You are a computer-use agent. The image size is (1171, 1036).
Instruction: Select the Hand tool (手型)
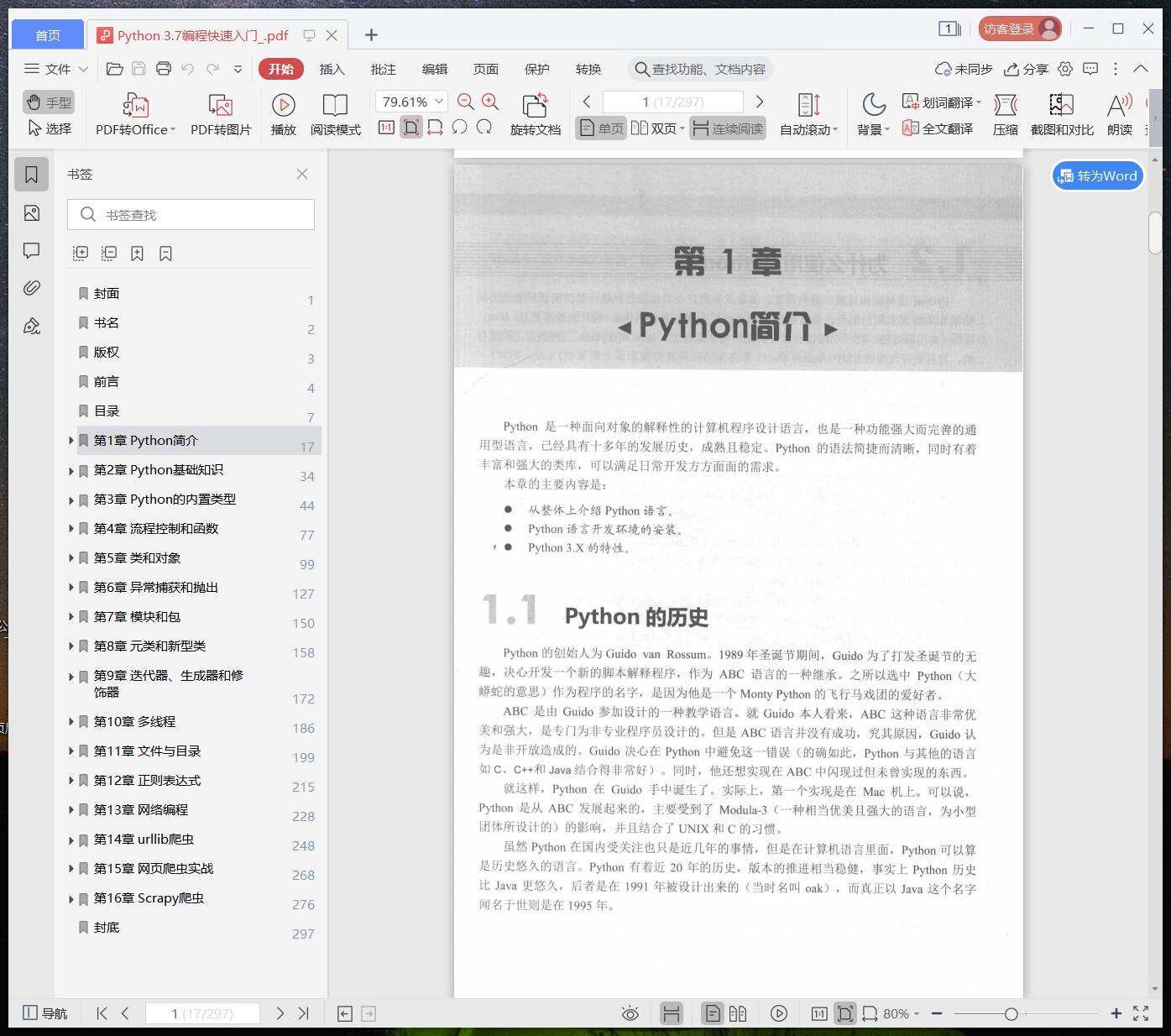[x=49, y=102]
